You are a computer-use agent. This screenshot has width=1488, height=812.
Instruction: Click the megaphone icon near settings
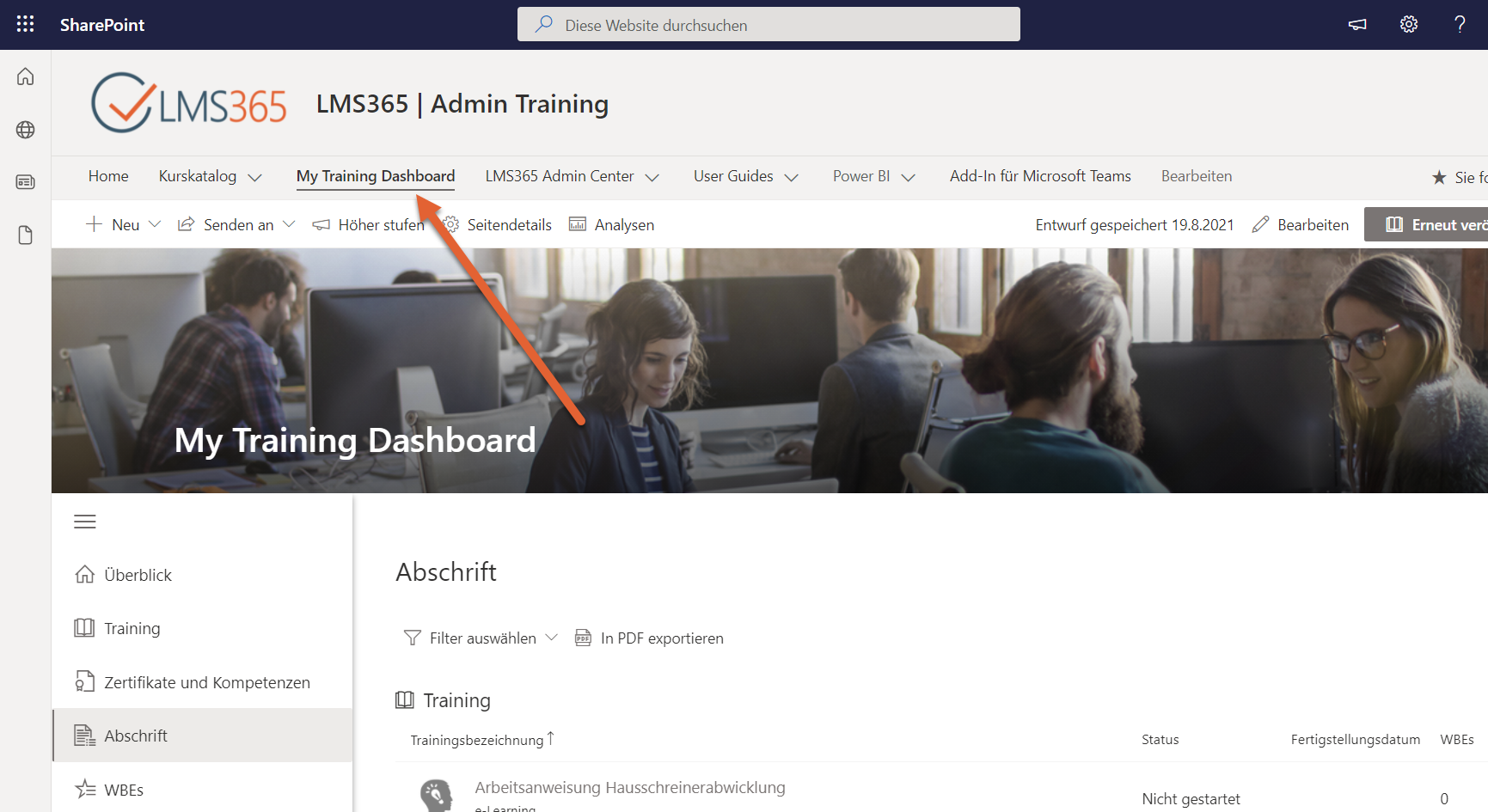pos(1356,24)
